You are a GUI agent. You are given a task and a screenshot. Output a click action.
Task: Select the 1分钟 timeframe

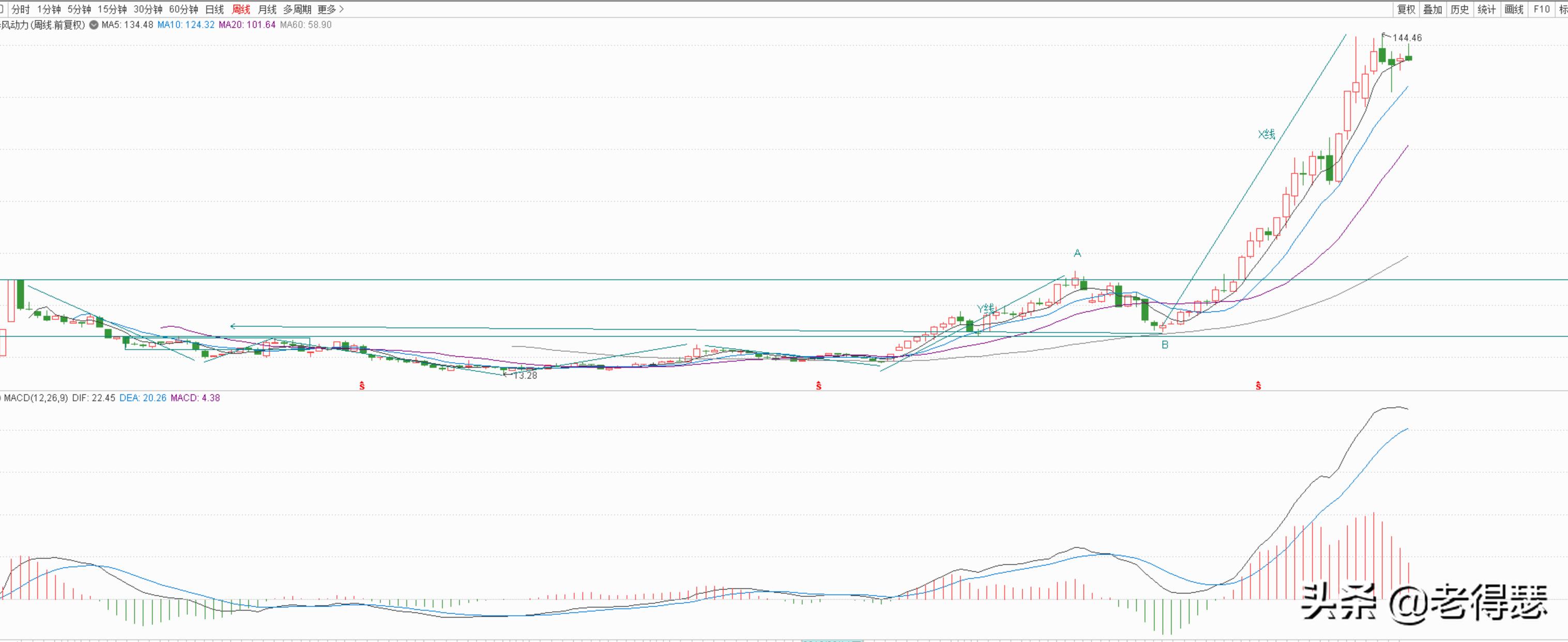[49, 9]
